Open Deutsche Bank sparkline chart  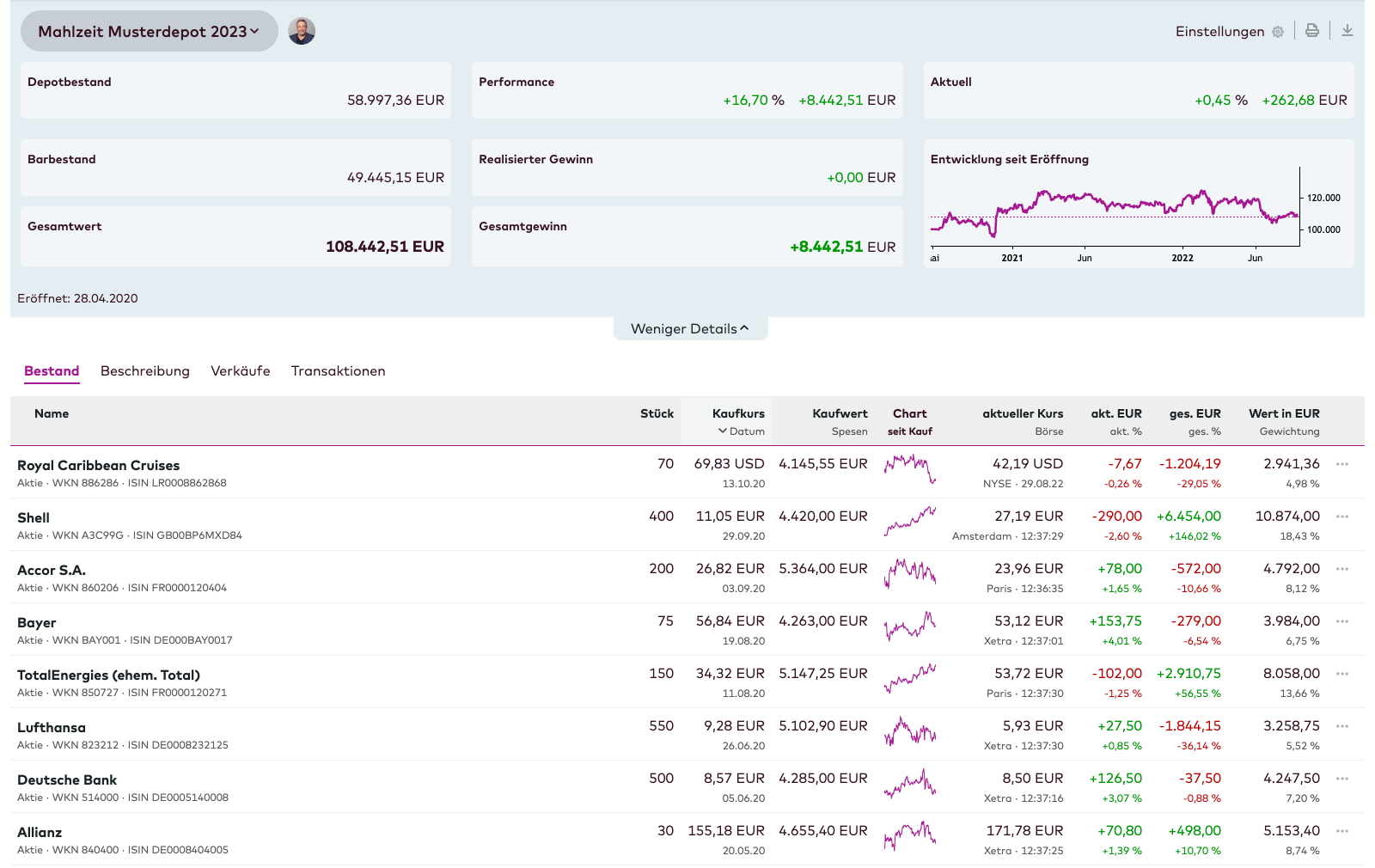(x=910, y=785)
